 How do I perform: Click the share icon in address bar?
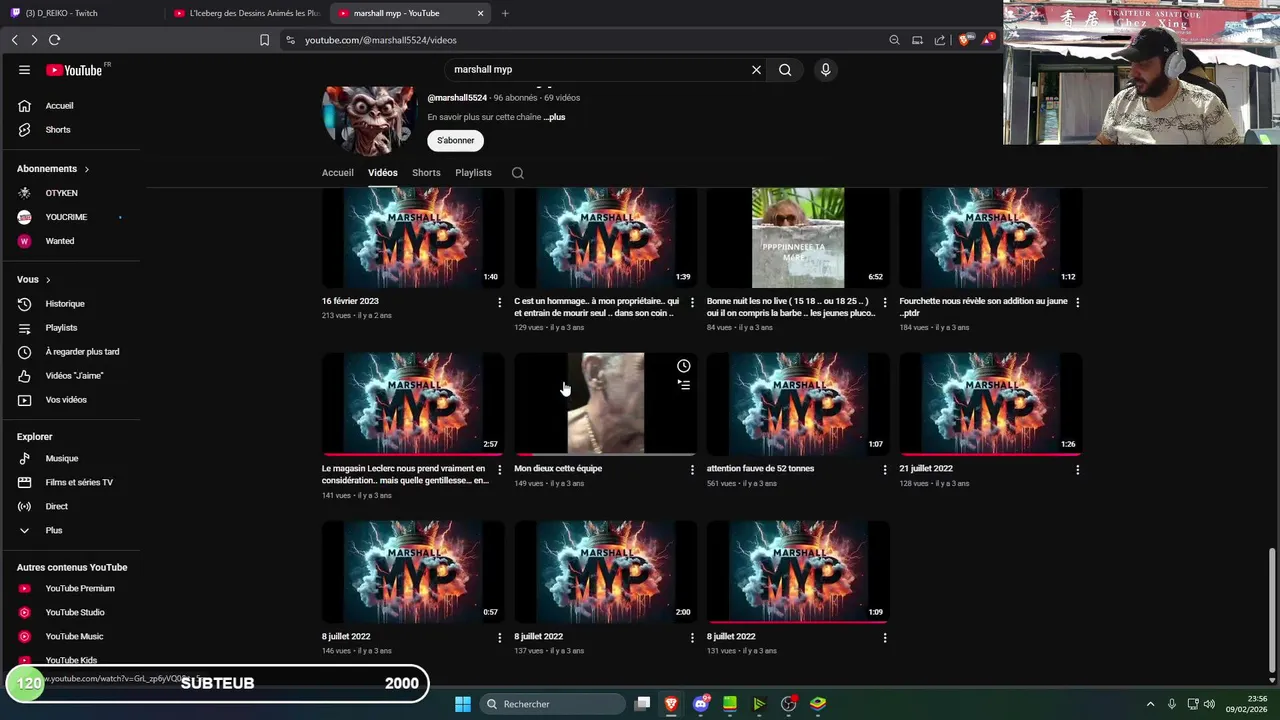point(940,40)
